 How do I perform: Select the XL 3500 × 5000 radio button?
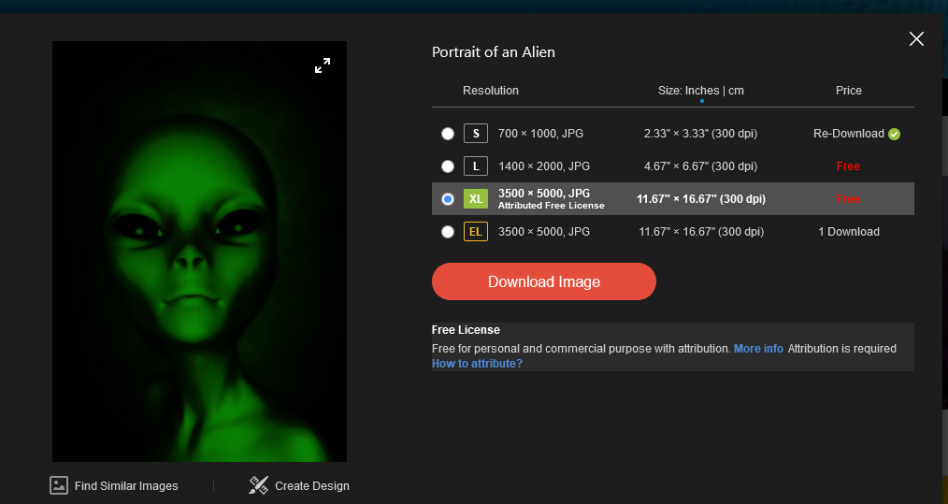pos(447,199)
